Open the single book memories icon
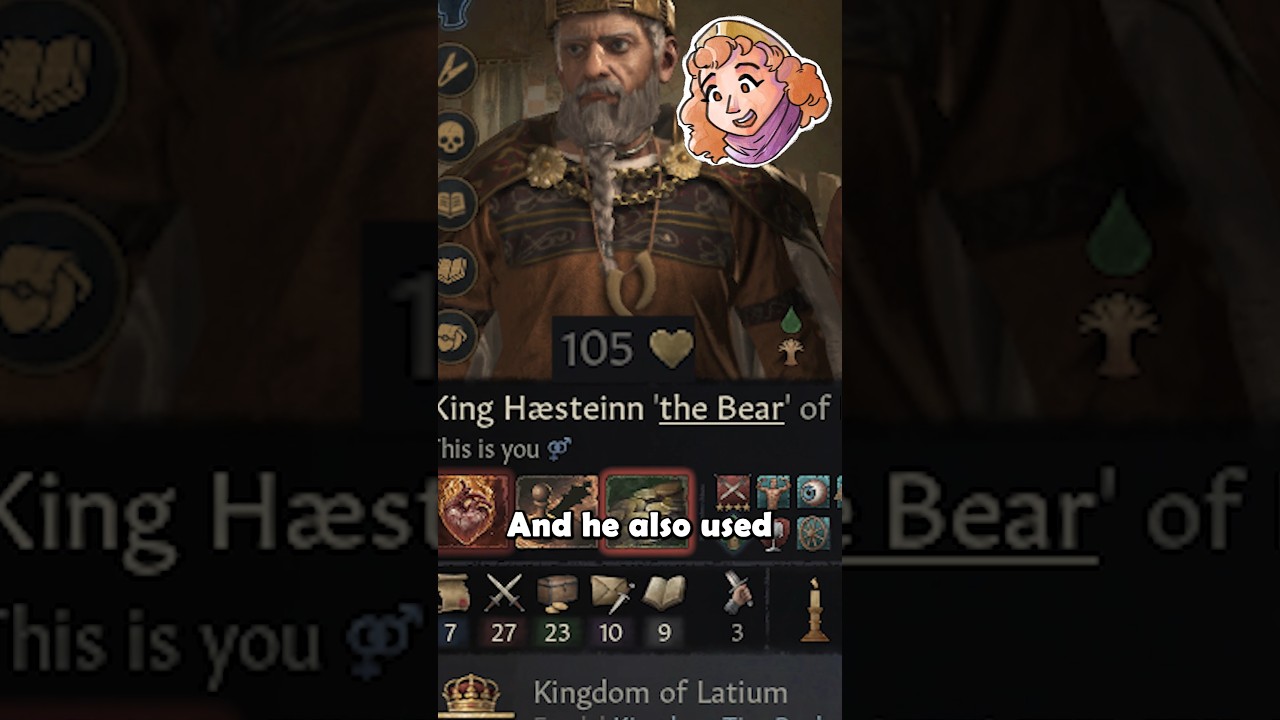Viewport: 1280px width, 720px height. [x=455, y=203]
